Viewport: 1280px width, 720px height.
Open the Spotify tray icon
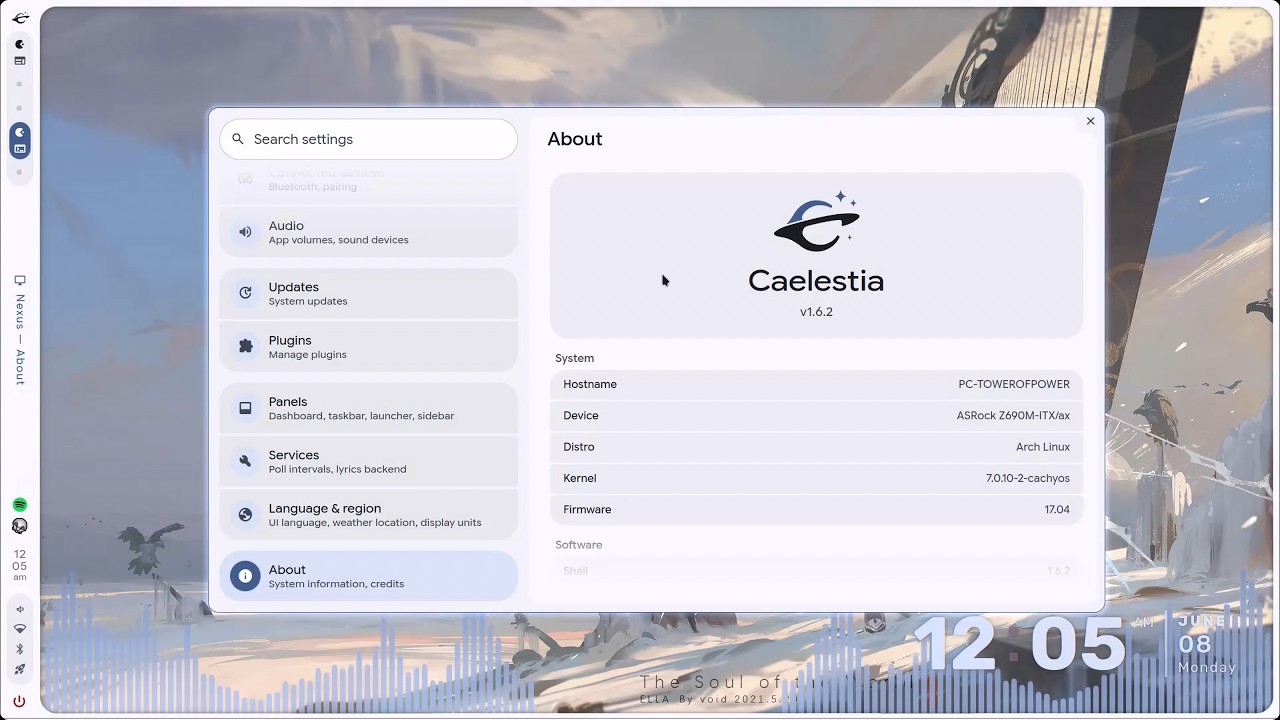point(19,505)
